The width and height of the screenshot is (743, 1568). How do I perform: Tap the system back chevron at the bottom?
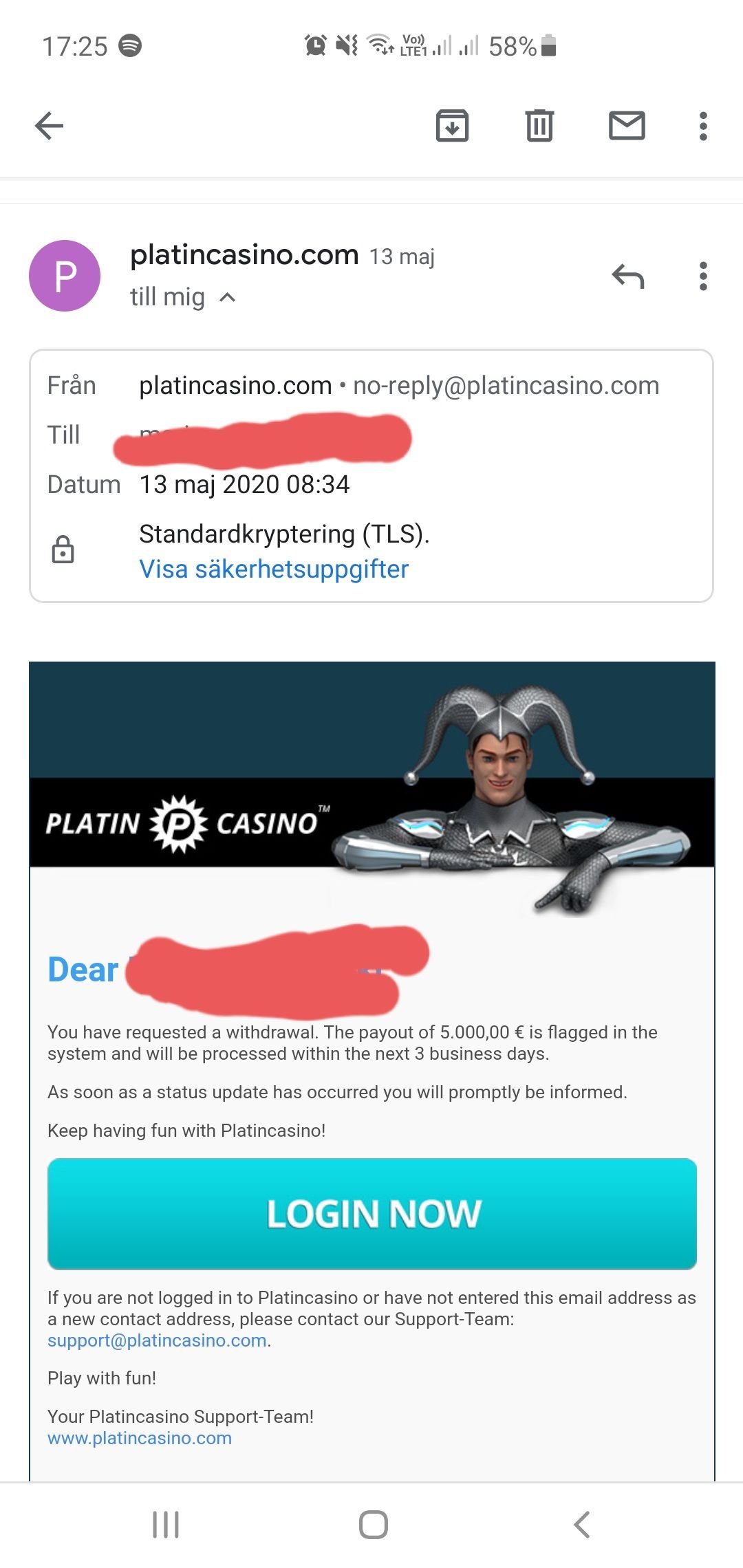582,1525
